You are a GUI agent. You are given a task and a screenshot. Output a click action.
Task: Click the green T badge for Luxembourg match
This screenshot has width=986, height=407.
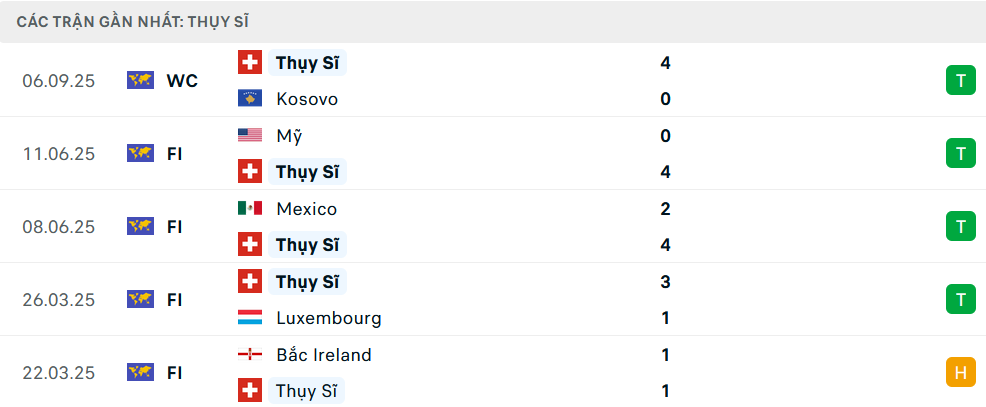960,299
